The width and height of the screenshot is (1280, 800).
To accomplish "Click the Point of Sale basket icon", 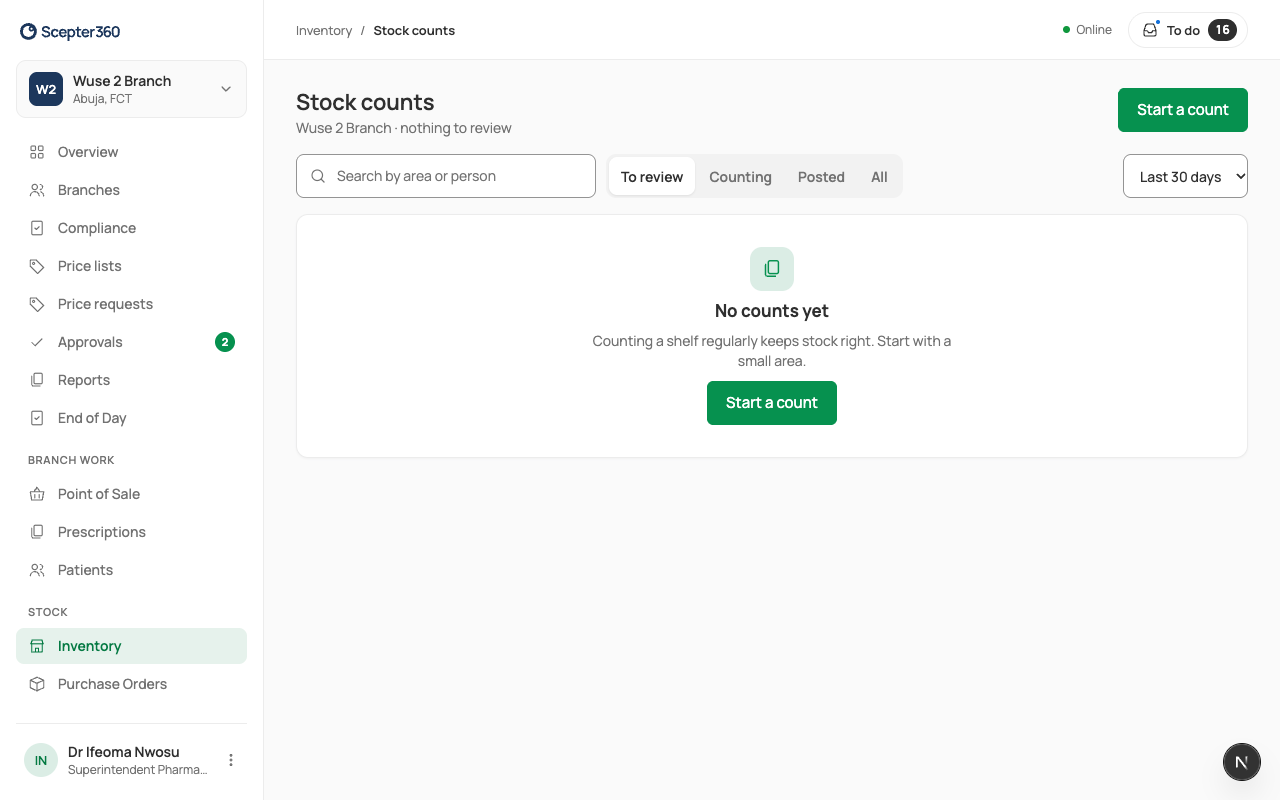I will click(x=37, y=494).
